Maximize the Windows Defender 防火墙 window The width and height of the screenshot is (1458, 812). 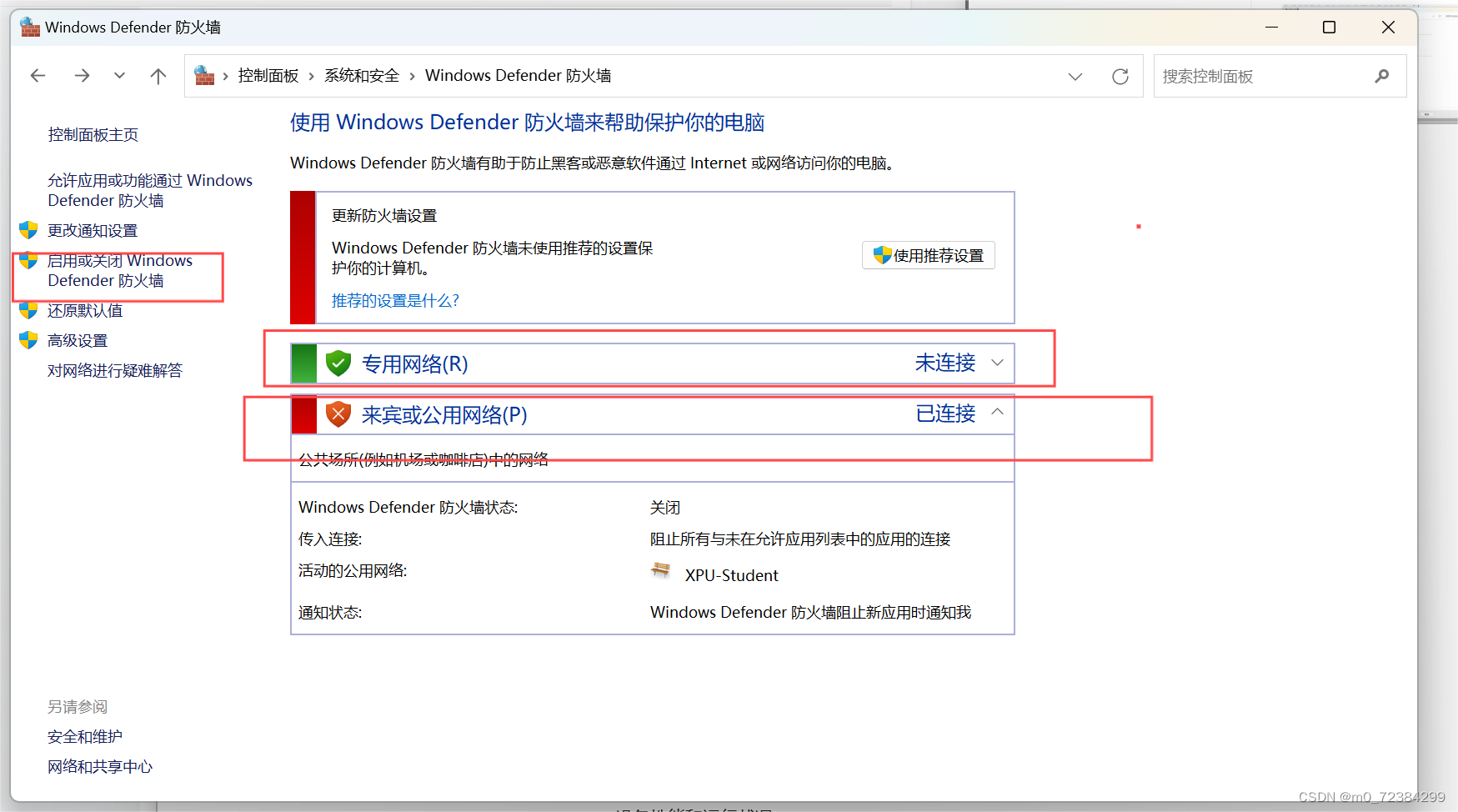(x=1330, y=28)
